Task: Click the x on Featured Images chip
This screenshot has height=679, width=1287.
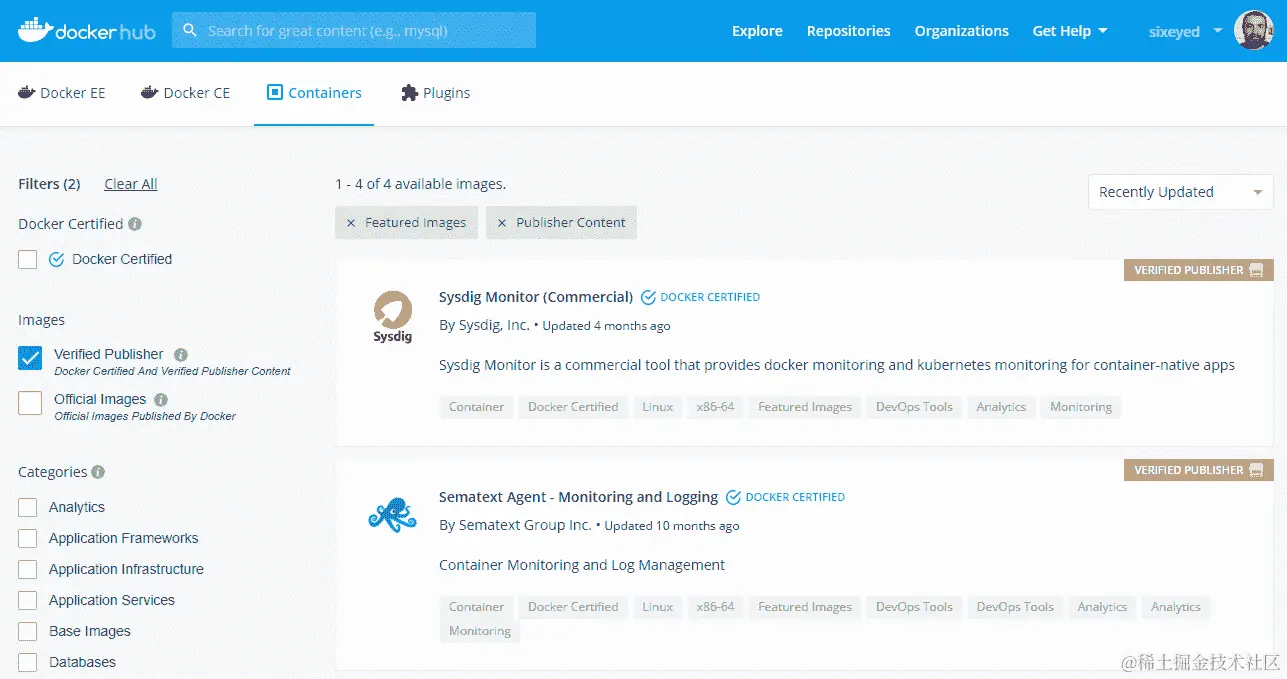Action: [x=350, y=223]
